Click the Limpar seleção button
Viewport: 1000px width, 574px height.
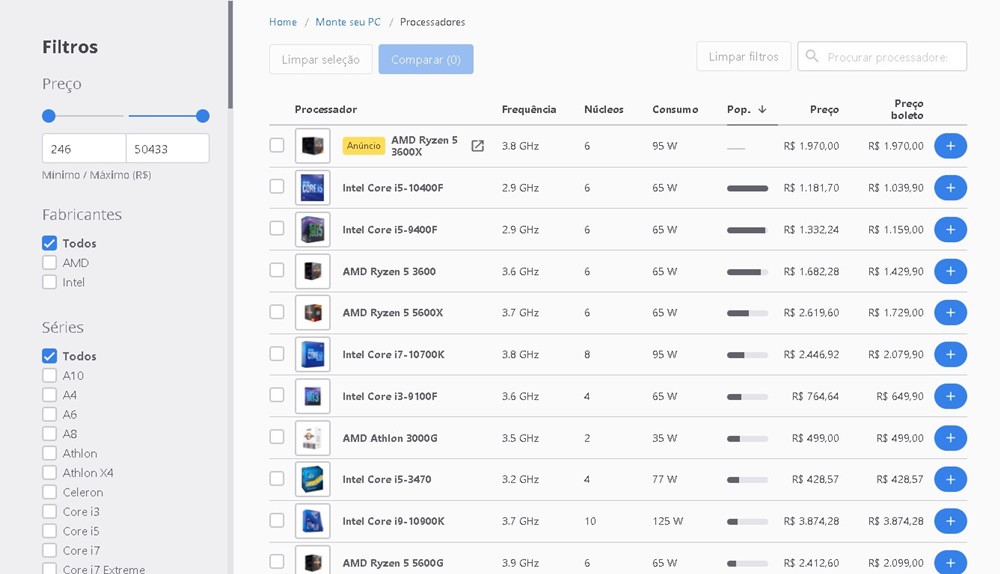[x=321, y=59]
